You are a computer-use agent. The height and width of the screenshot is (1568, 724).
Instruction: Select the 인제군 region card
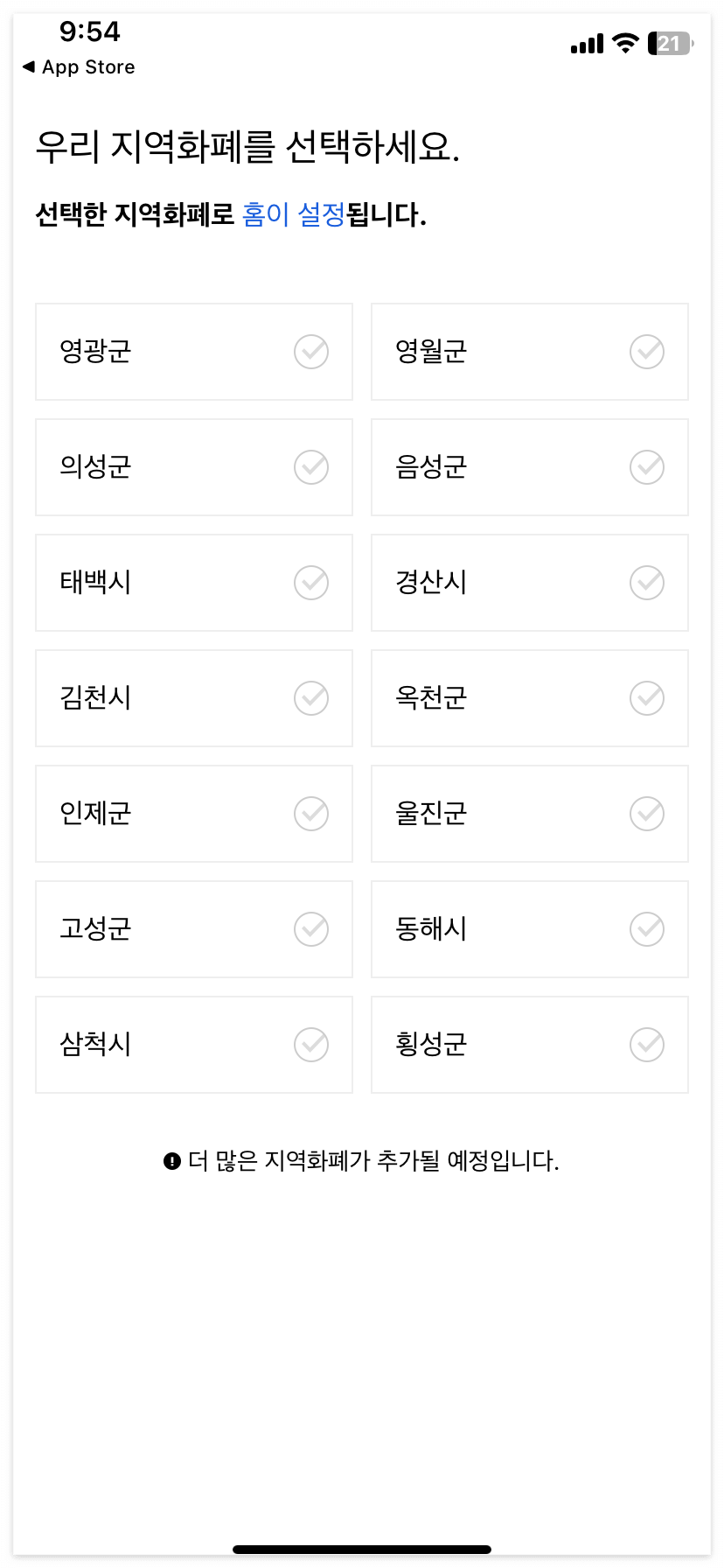193,814
